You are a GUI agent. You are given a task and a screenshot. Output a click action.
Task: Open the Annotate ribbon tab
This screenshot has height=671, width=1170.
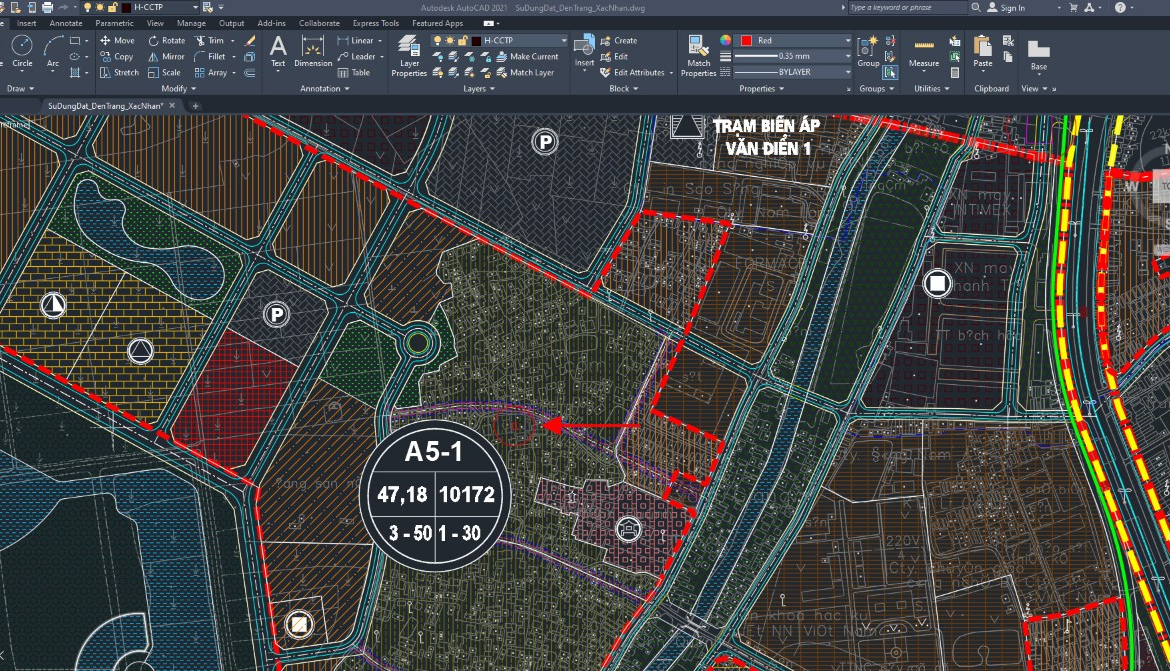[x=66, y=22]
